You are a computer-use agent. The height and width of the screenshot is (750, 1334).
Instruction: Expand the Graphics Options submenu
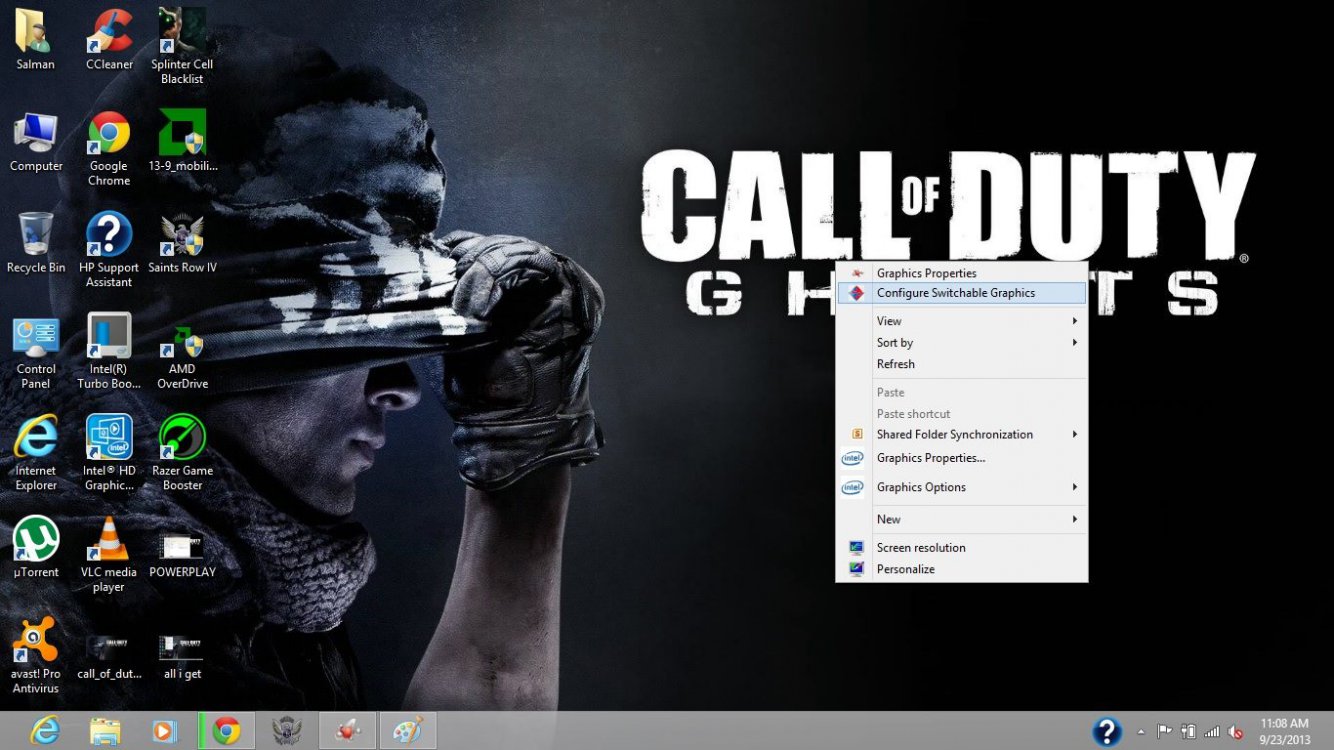[x=962, y=487]
